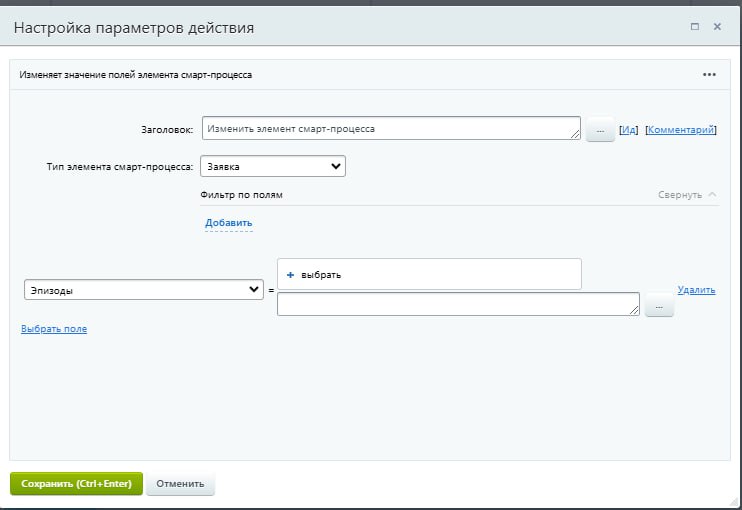Click the Фильтр по полям section heading

pyautogui.click(x=241, y=195)
